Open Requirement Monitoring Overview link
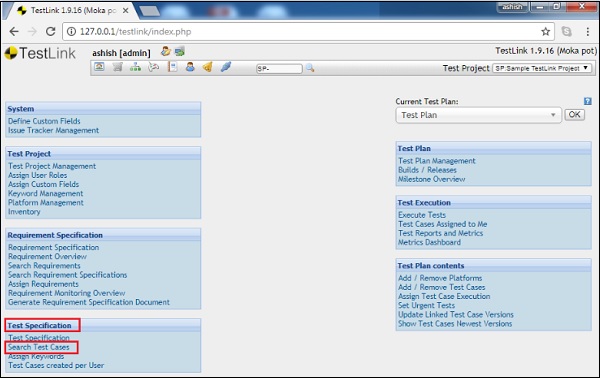This screenshot has height=378, width=600. 67,293
